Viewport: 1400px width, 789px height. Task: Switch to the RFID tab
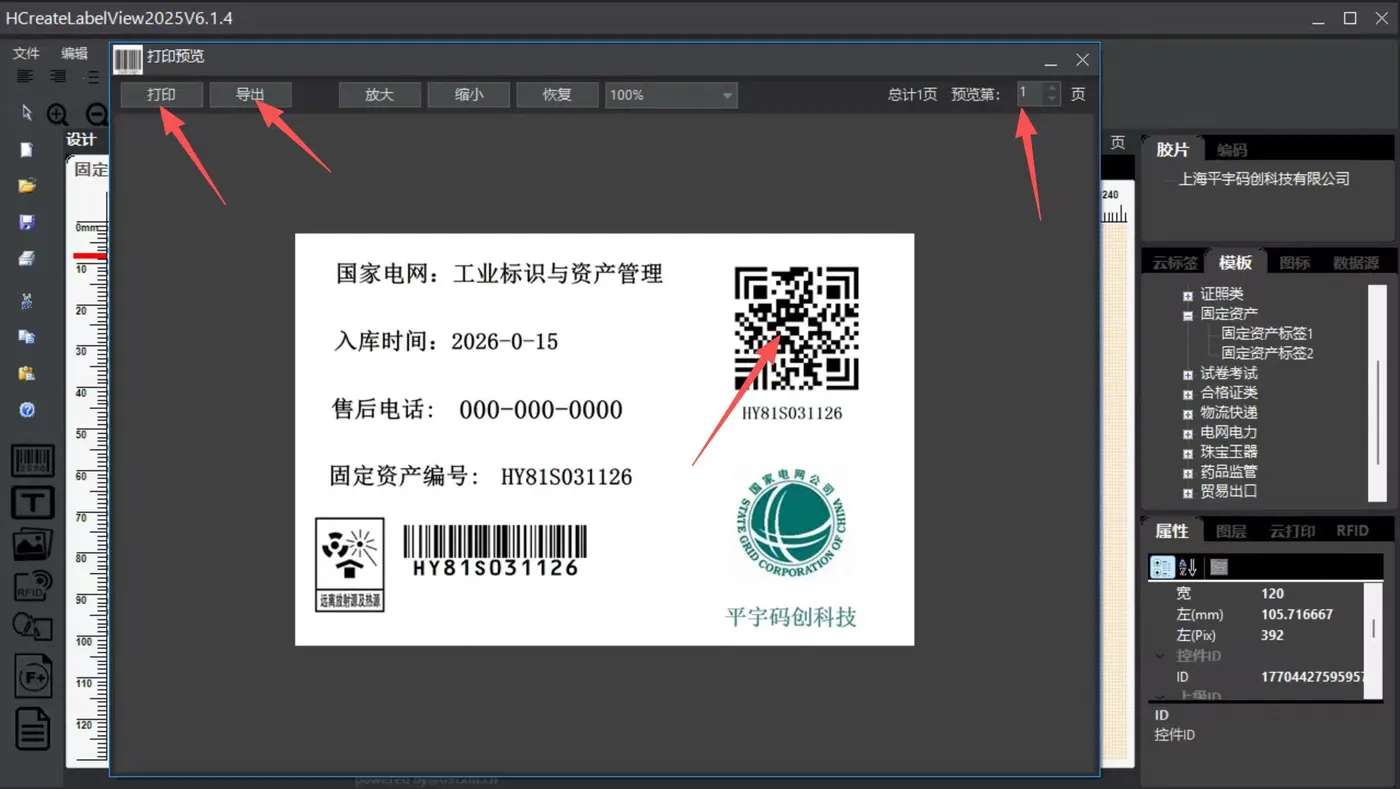[x=1352, y=531]
